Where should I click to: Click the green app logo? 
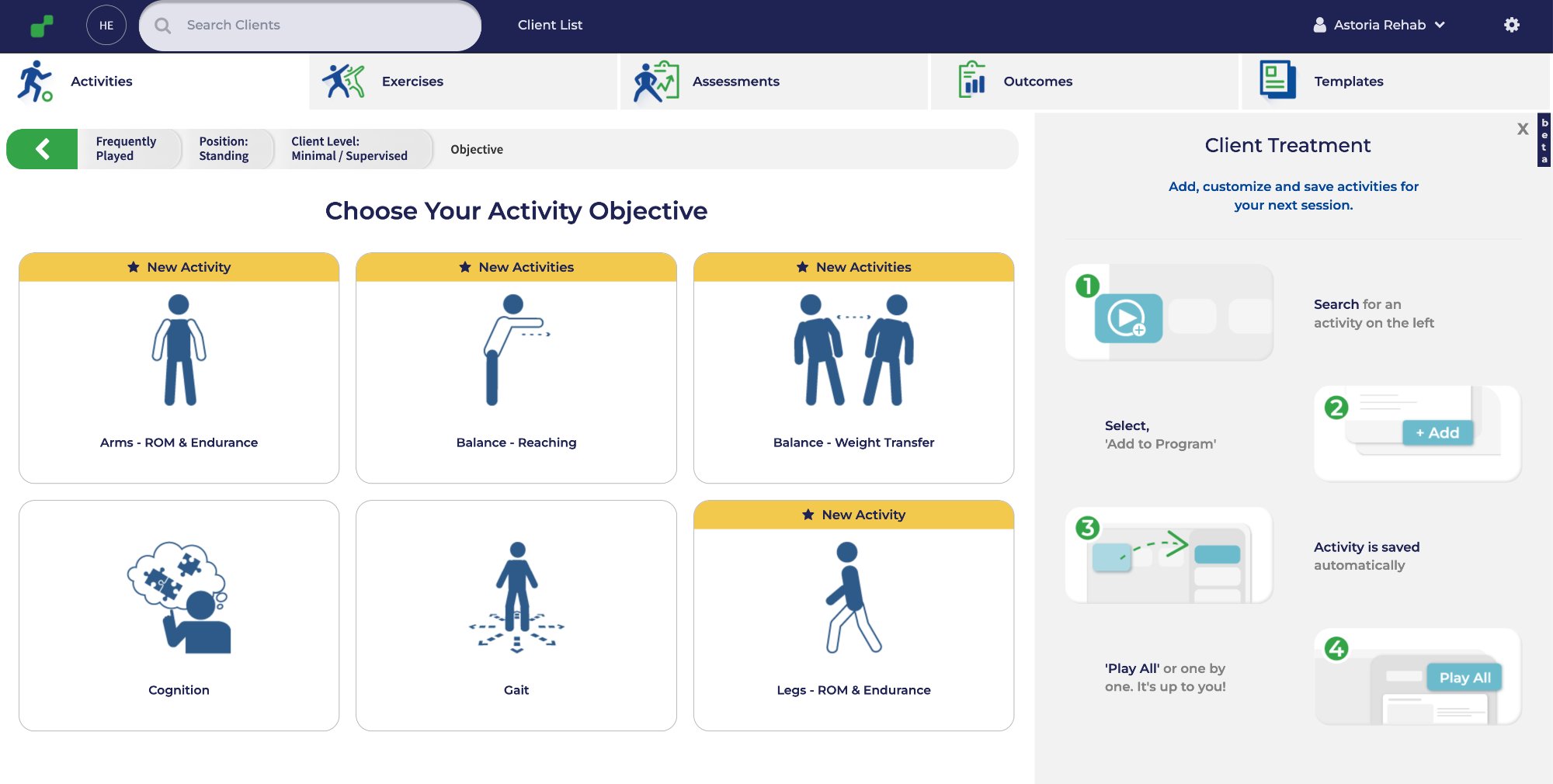(x=40, y=24)
